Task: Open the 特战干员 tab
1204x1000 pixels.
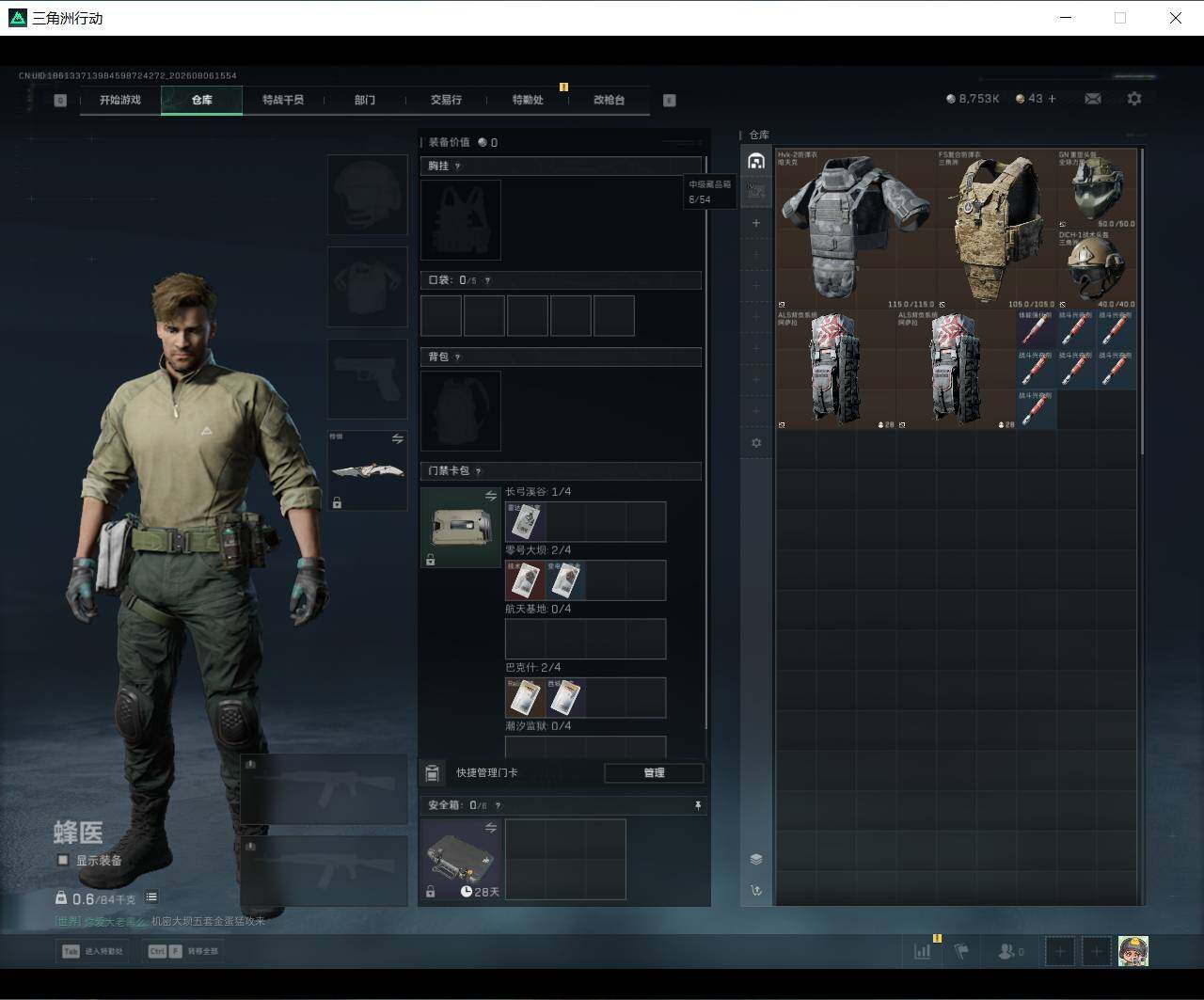Action: tap(283, 100)
